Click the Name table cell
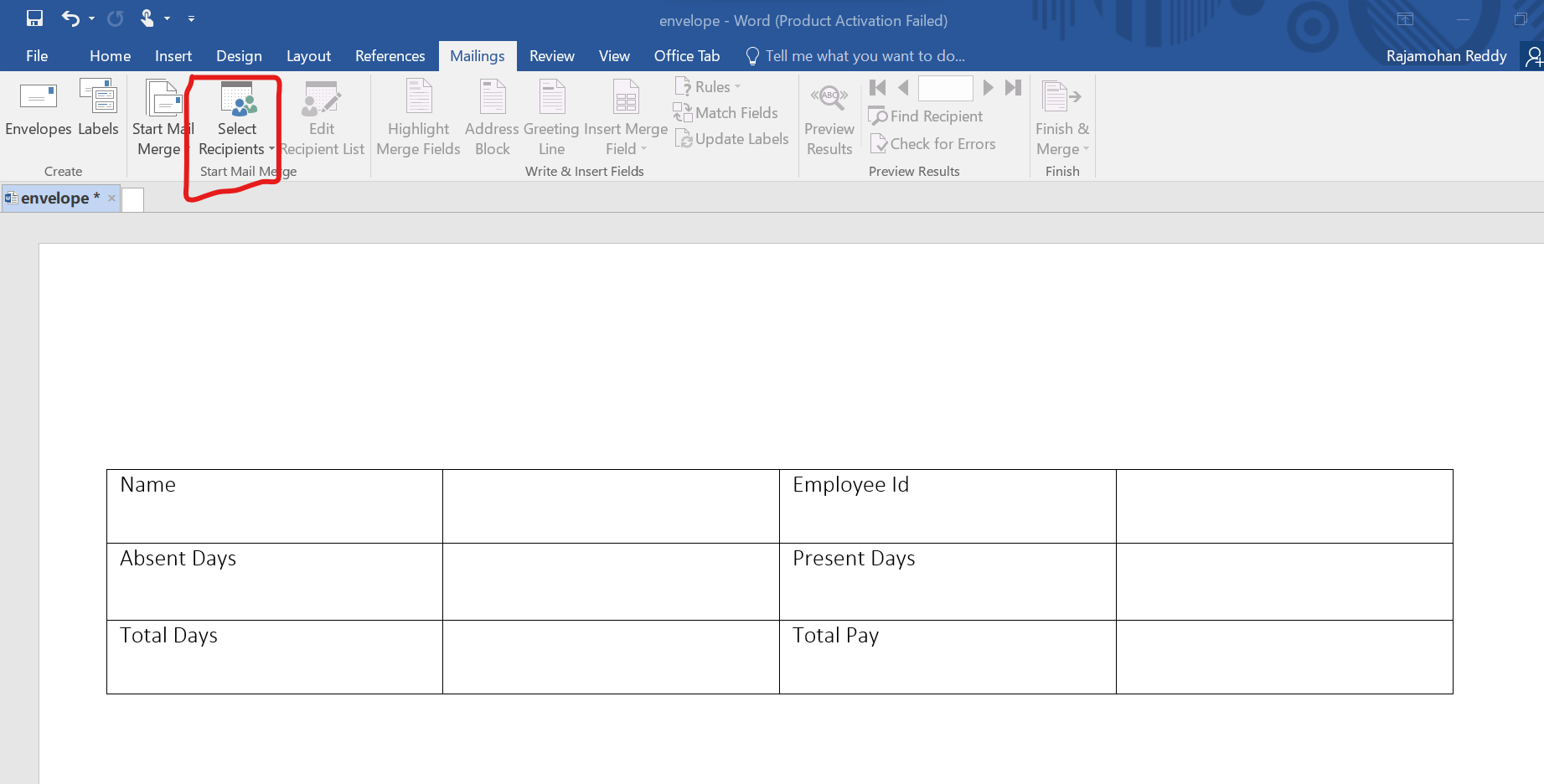Screen dimensions: 1544x784 [x=275, y=506]
